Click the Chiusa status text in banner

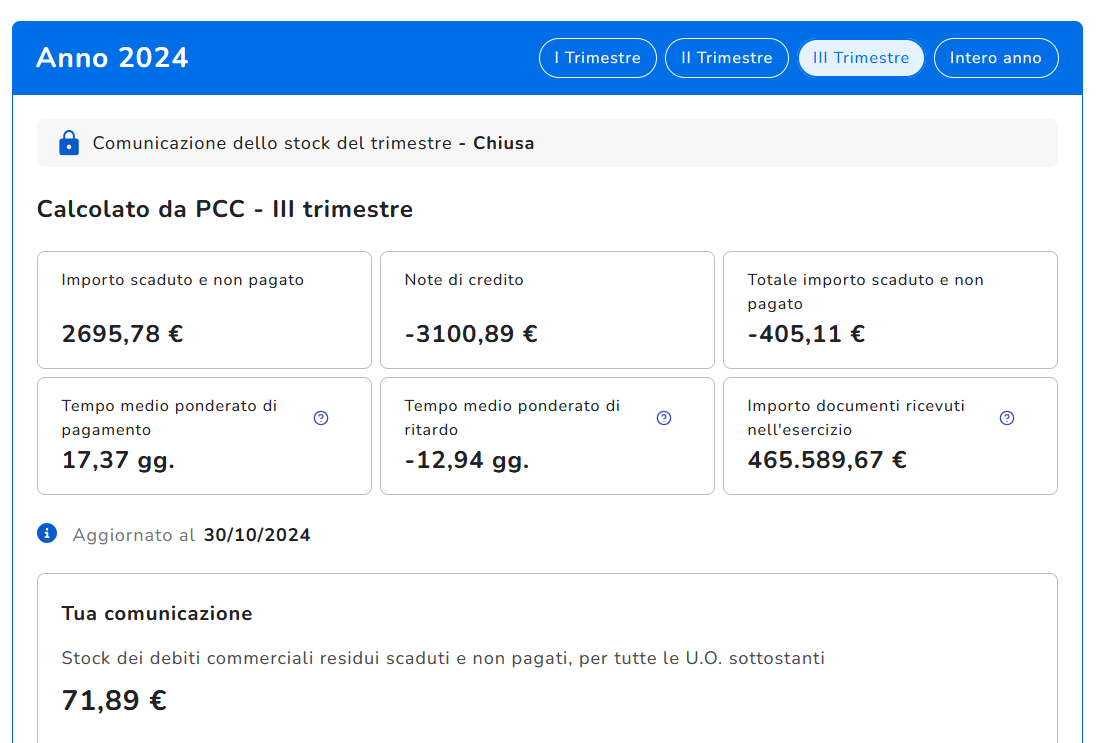click(503, 143)
